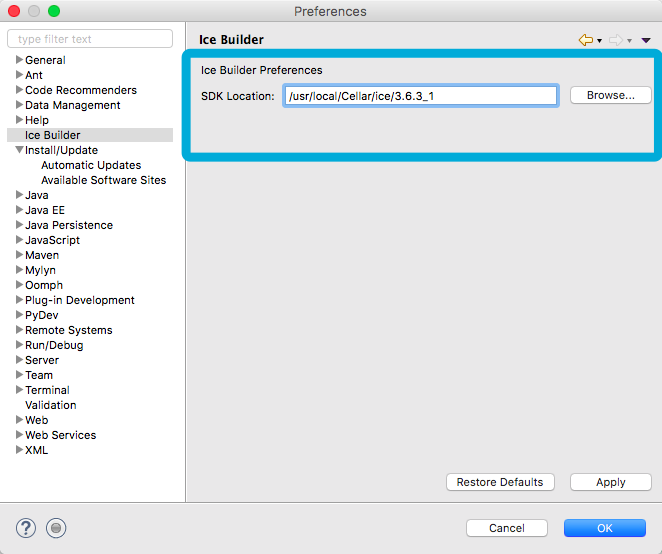This screenshot has width=662, height=554.
Task: Select the Team category label
Action: point(39,375)
